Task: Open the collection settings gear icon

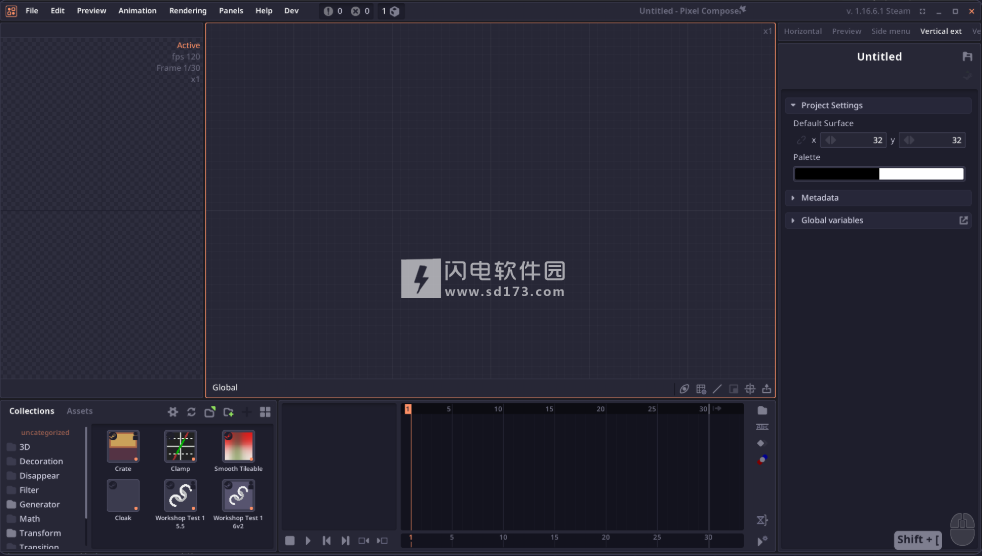Action: pyautogui.click(x=173, y=411)
